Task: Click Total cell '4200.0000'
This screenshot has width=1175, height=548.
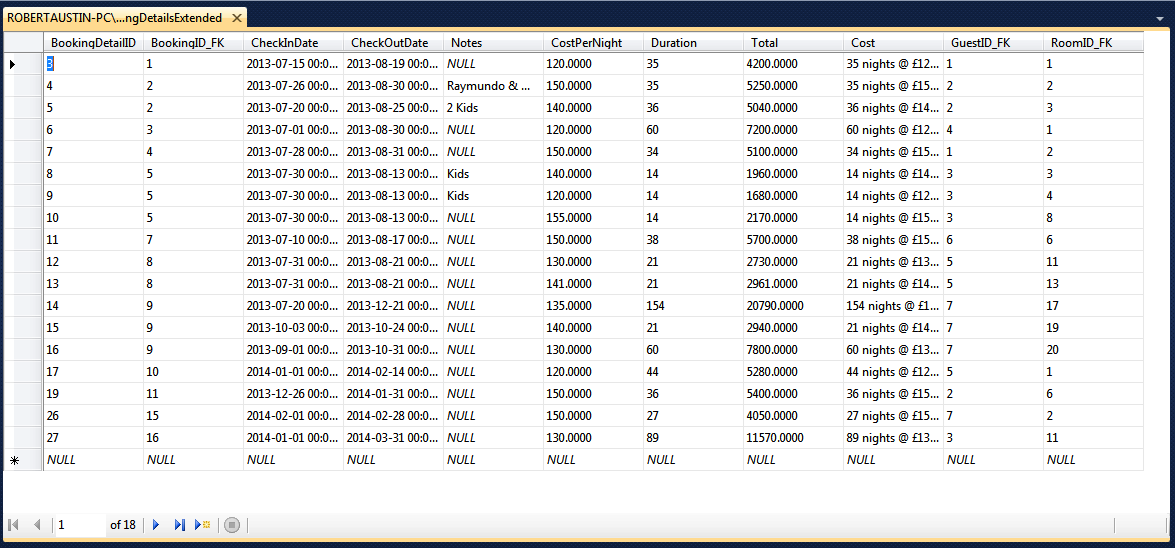Action: tap(794, 64)
